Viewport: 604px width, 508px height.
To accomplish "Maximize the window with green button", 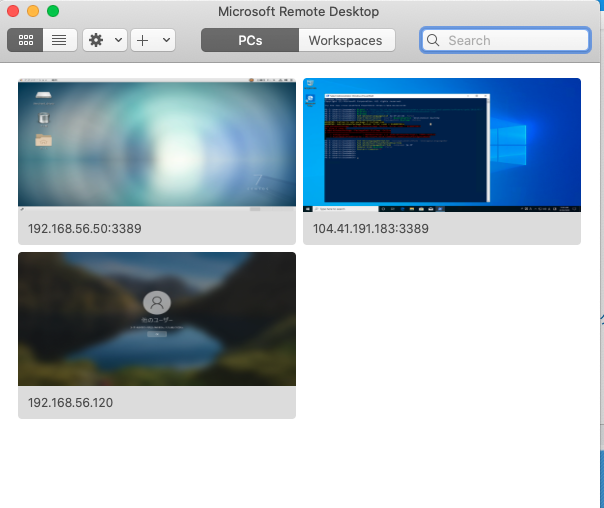I will (x=53, y=11).
